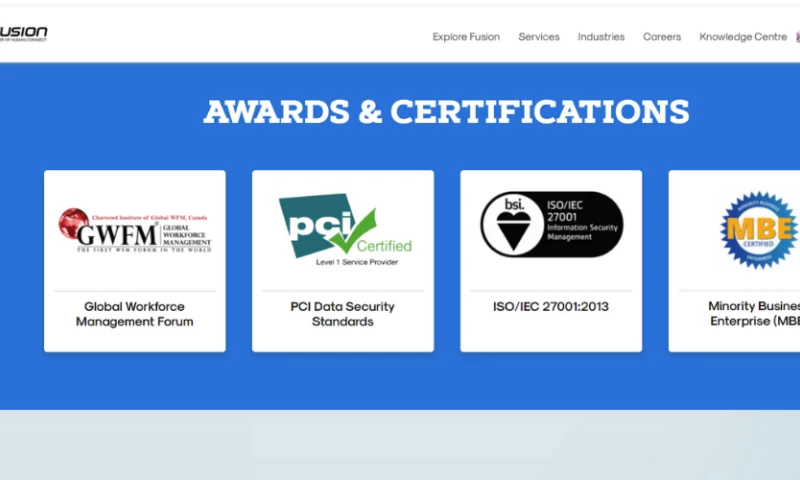Viewport: 800px width, 480px height.
Task: Go to the Industries menu item
Action: pyautogui.click(x=601, y=37)
